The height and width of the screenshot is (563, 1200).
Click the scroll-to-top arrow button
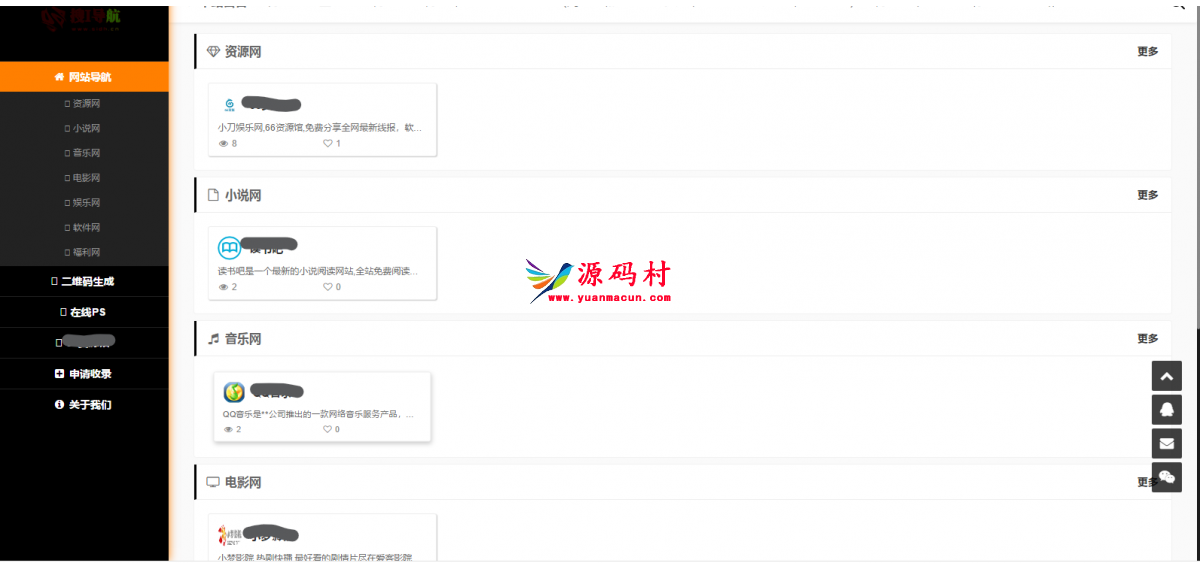1166,376
